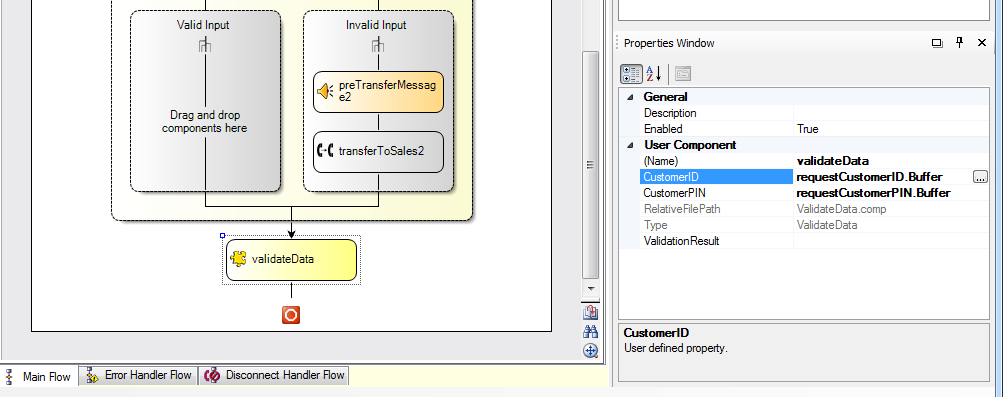Image resolution: width=1003 pixels, height=397 pixels.
Task: Click the binoculars find icon
Action: pyautogui.click(x=590, y=332)
